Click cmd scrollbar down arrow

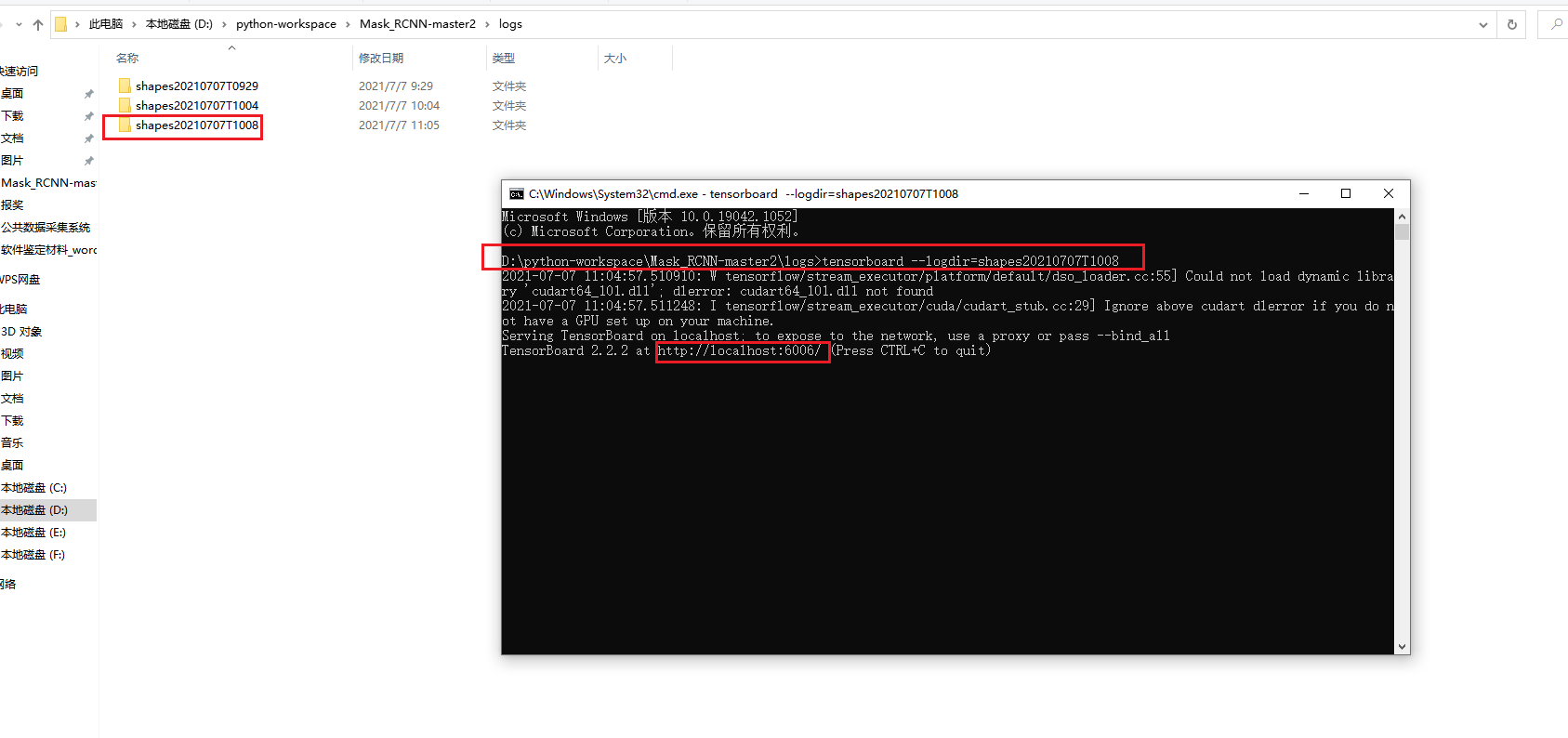1402,646
